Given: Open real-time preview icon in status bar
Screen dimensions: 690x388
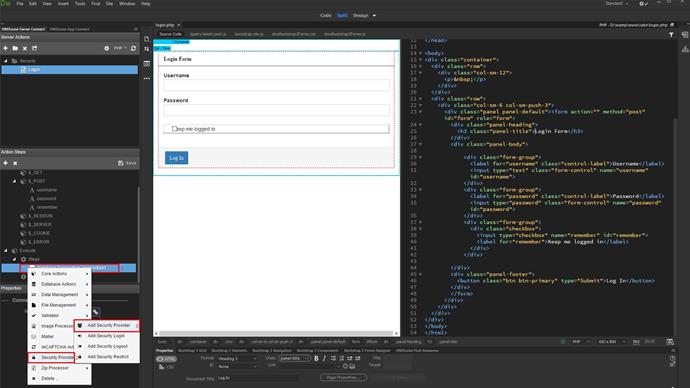Looking at the screenshot, I should tap(670, 342).
